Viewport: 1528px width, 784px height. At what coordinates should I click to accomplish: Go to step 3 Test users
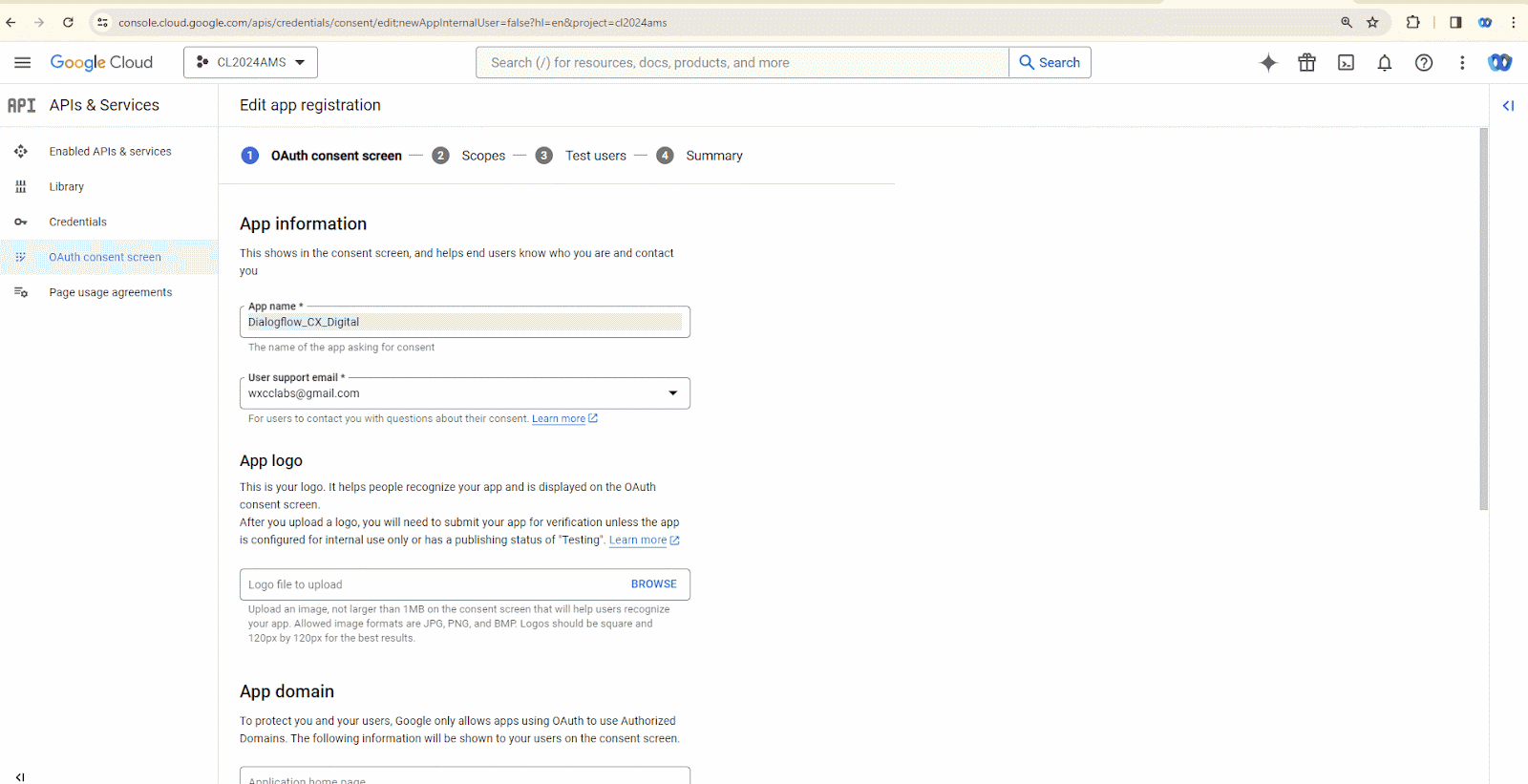[582, 156]
